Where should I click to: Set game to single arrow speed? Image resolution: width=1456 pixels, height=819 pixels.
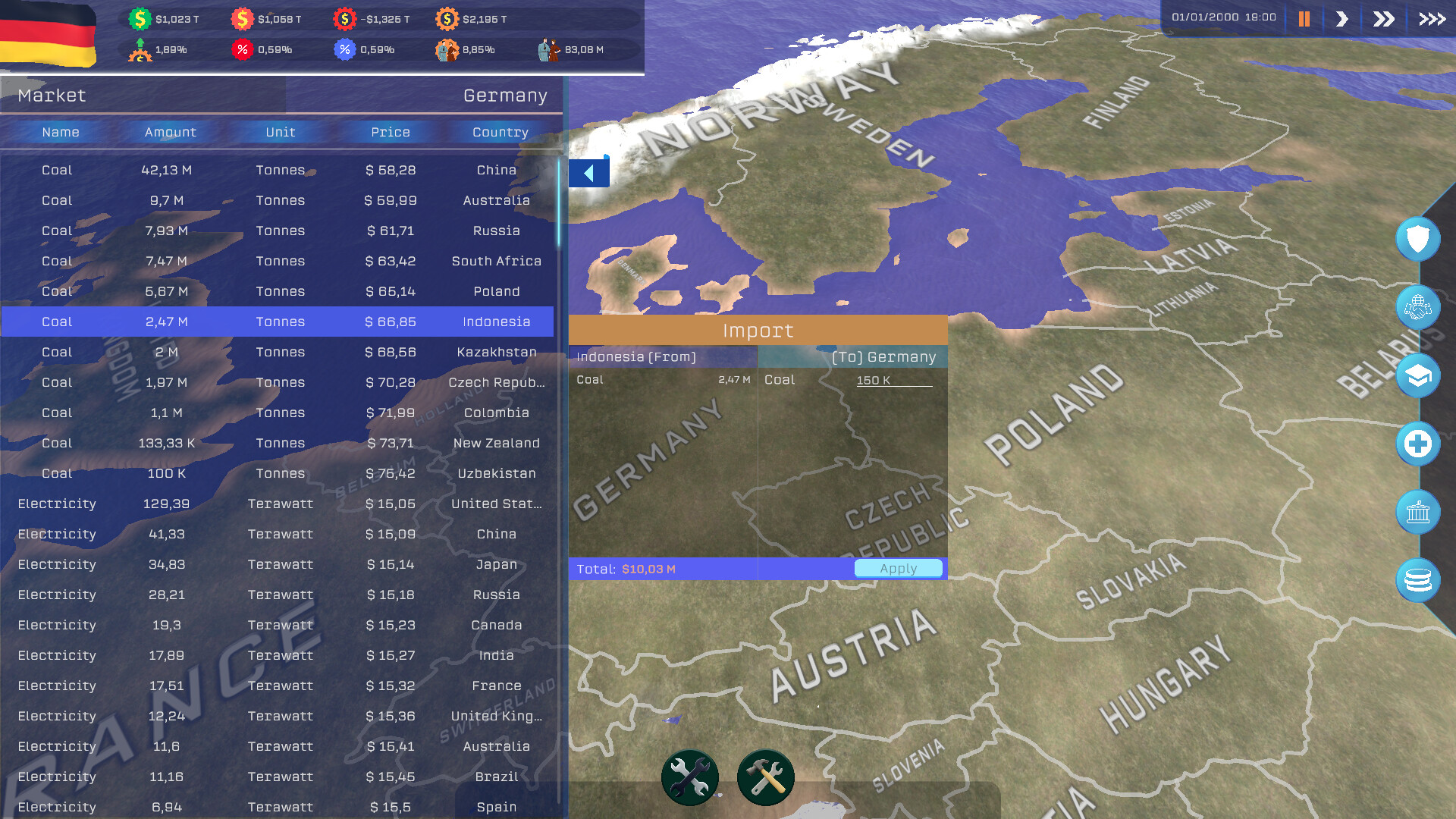1341,19
